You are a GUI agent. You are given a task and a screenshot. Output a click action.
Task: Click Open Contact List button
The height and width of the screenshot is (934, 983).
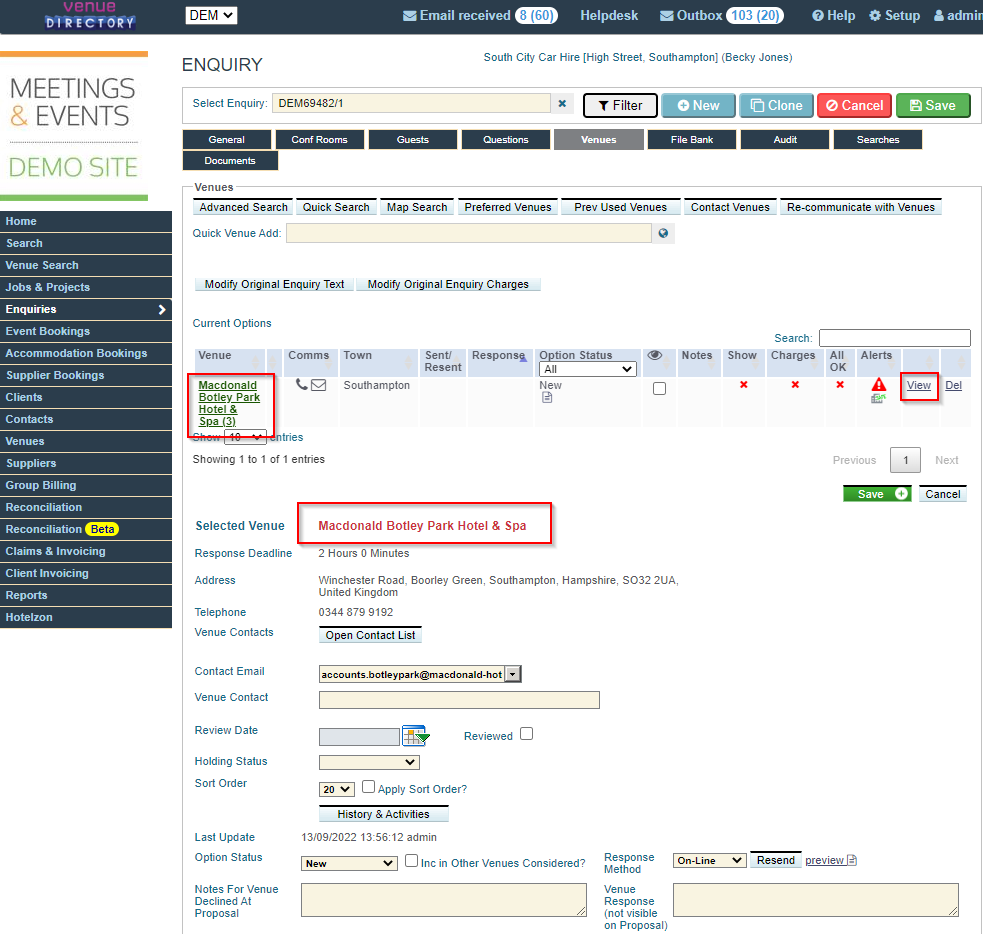click(x=370, y=635)
